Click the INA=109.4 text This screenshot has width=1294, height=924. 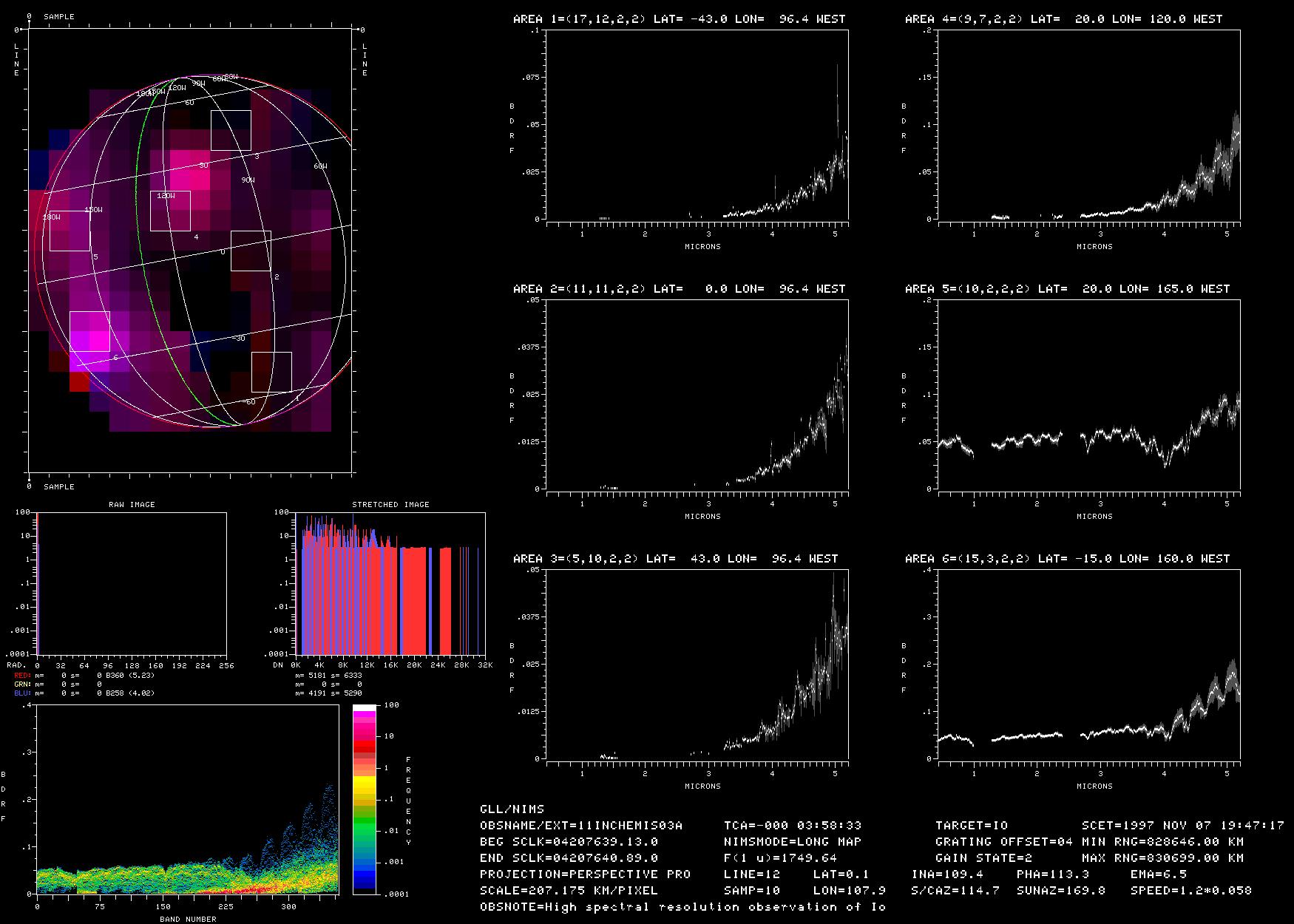click(x=947, y=874)
